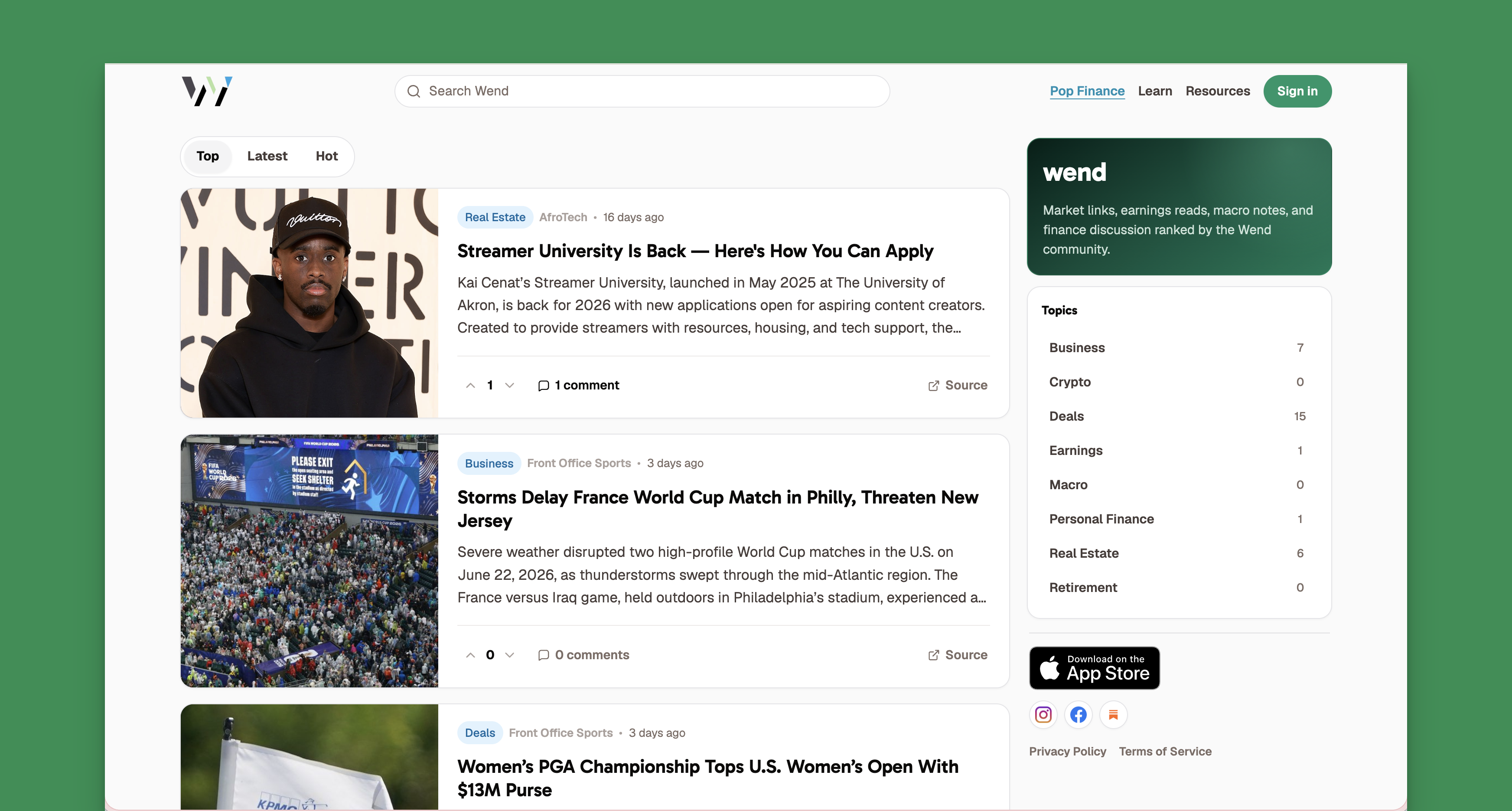The width and height of the screenshot is (1512, 811).
Task: Upvote the Storms Delay France post
Action: click(470, 655)
